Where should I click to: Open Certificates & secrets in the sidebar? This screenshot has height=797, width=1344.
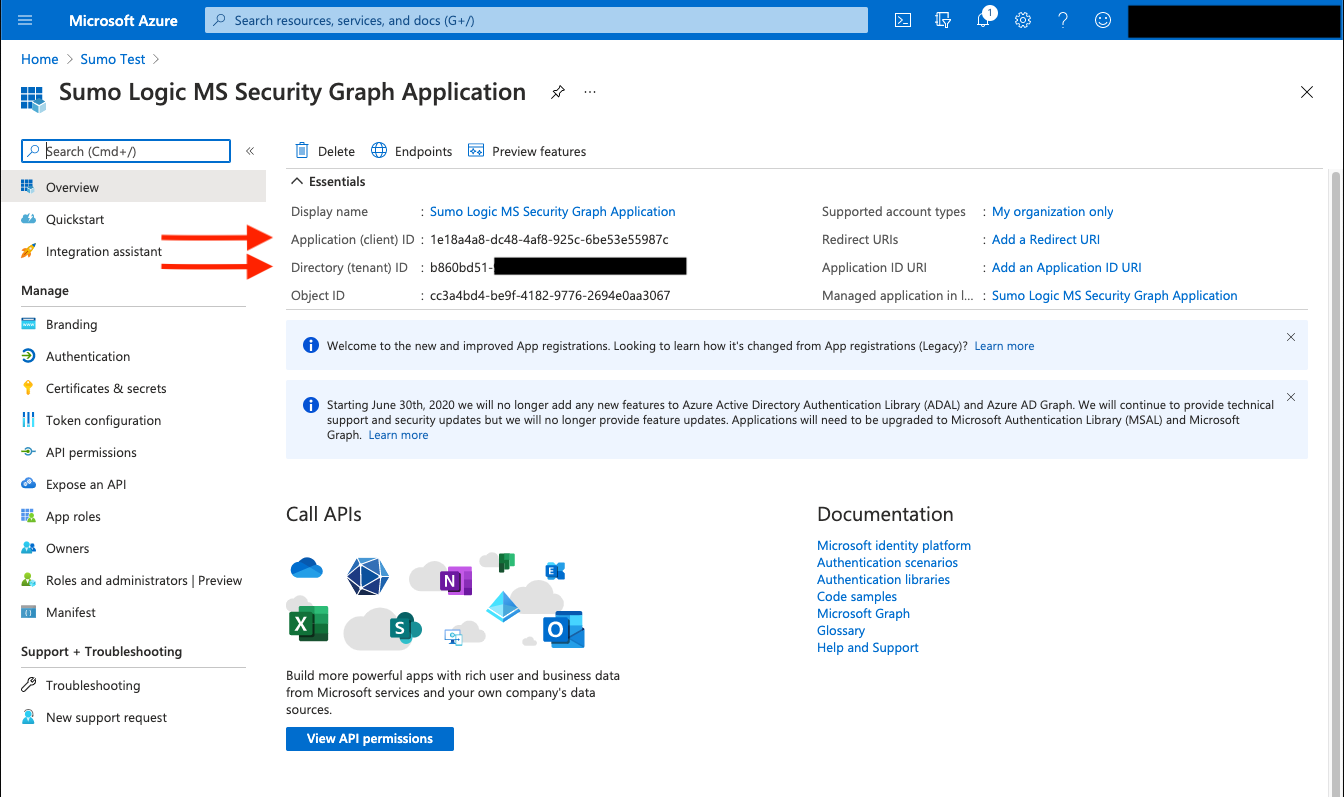coord(106,388)
